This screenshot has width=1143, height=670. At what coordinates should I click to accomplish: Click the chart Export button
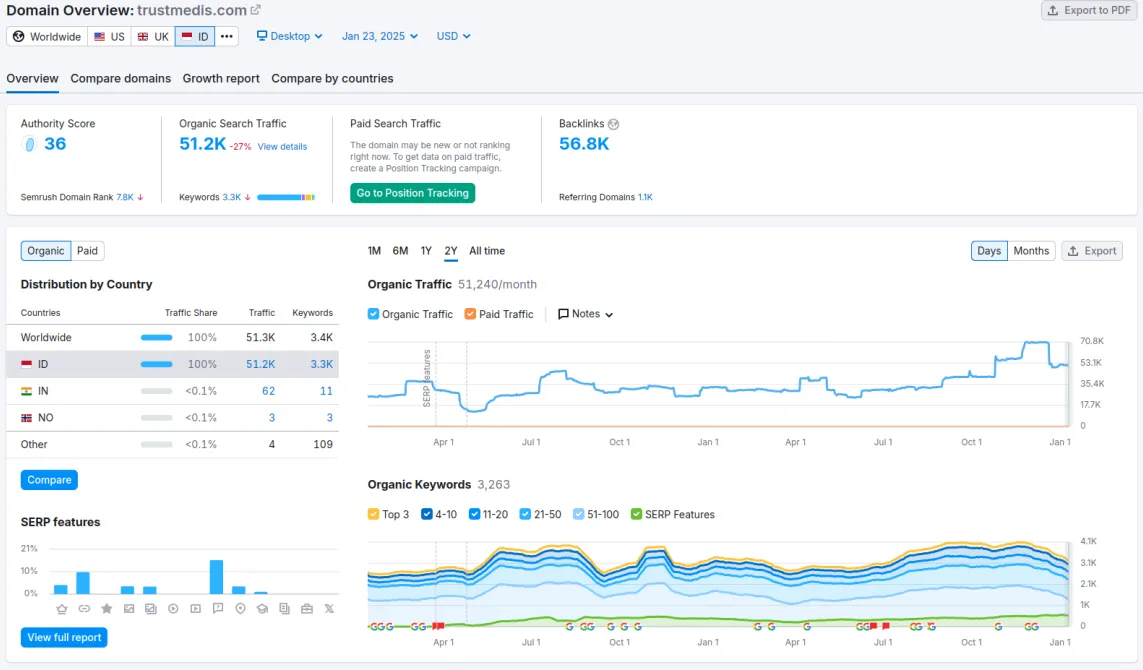point(1092,251)
